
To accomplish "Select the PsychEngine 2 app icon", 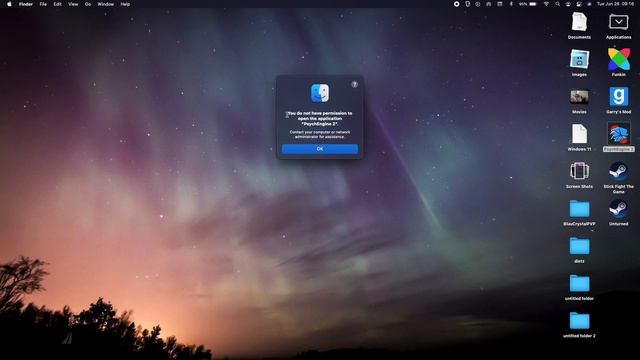I will coord(618,133).
